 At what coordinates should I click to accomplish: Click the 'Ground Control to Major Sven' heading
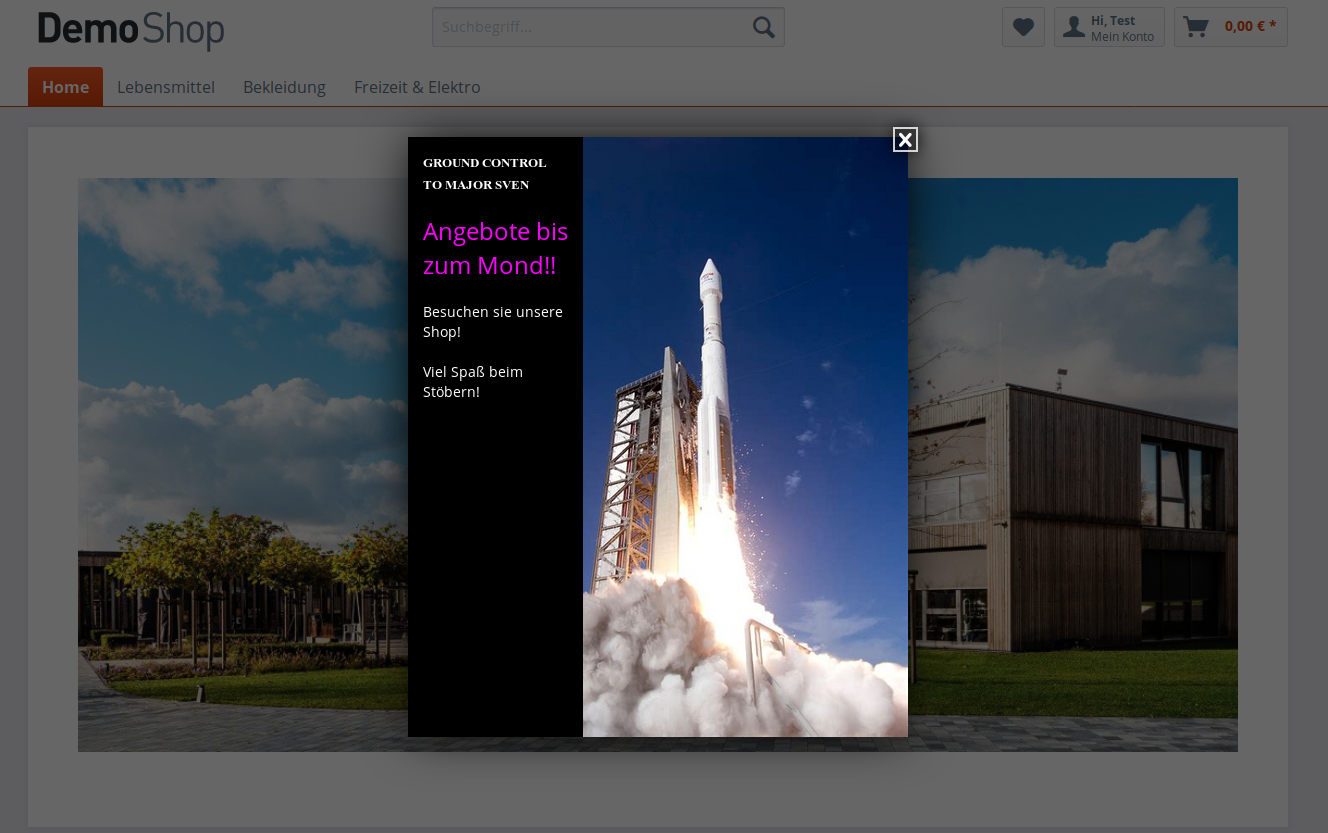pos(485,174)
